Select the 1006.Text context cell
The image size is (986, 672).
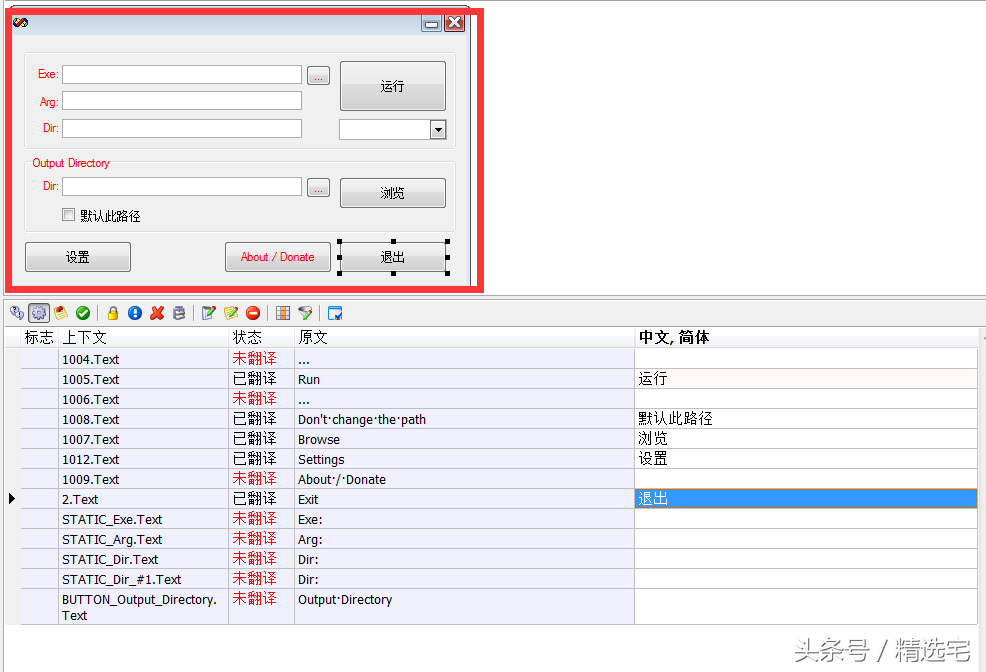point(143,399)
